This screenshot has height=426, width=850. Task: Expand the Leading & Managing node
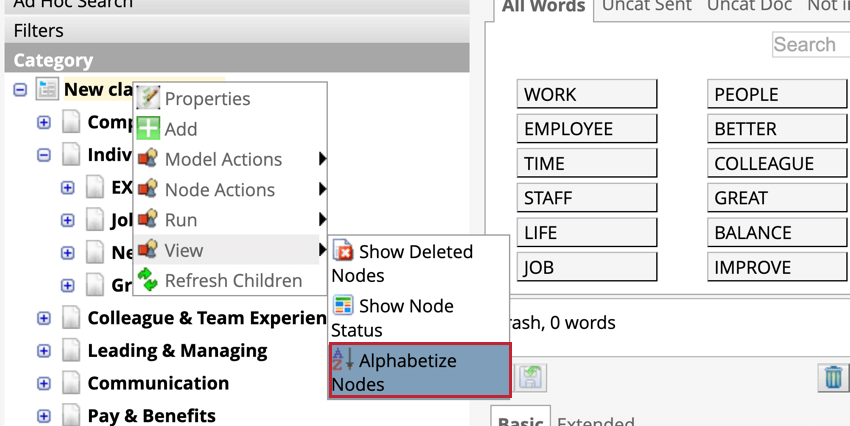[x=44, y=351]
